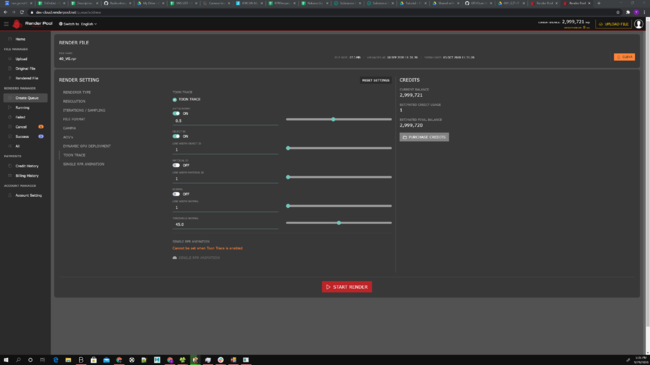Jump to Dynamic GPU Deployment section
Screen dimensions: 650x365
[87, 146]
